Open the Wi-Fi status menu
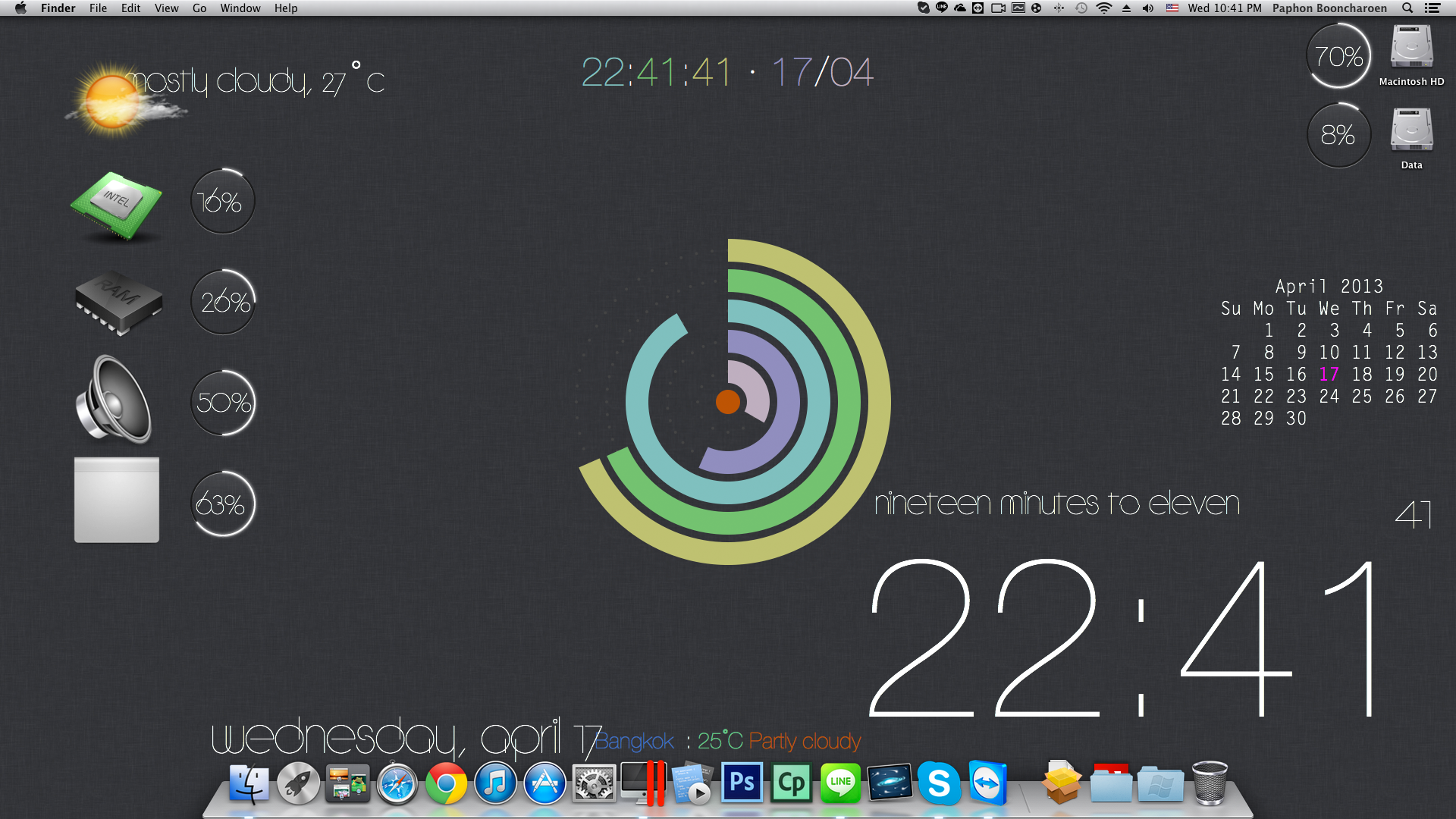Screen dimensions: 1456x819 pos(1104,8)
